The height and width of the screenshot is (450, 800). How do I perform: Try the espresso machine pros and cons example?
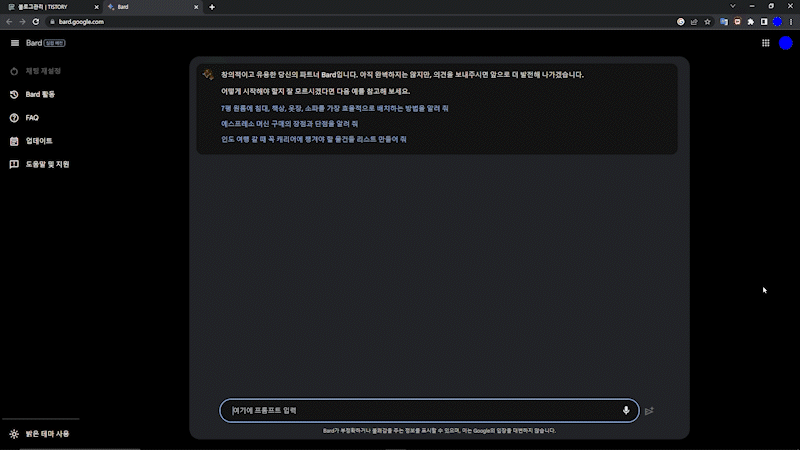(x=289, y=123)
